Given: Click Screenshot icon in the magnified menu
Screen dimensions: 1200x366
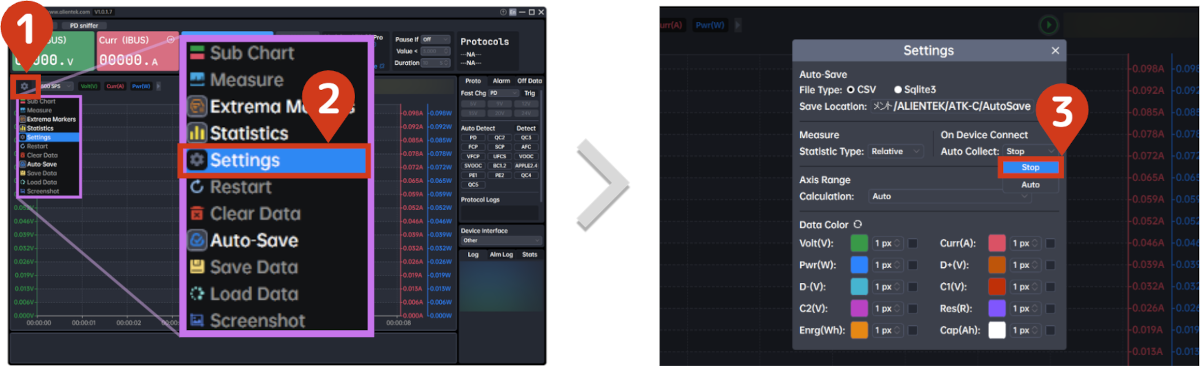Looking at the screenshot, I should [x=196, y=321].
